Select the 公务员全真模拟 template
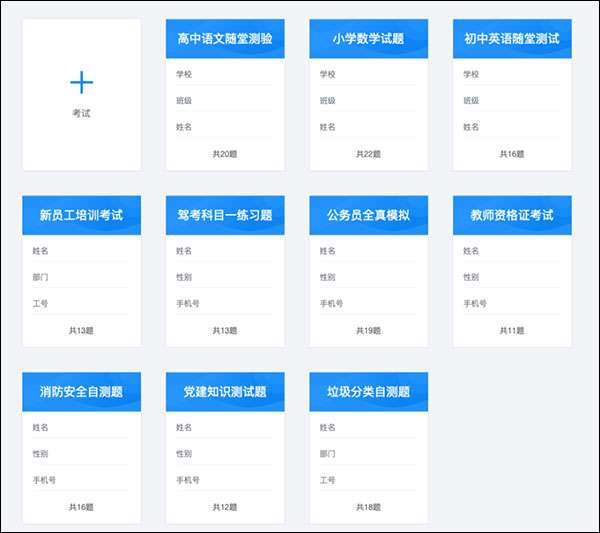The image size is (600, 533). point(368,215)
